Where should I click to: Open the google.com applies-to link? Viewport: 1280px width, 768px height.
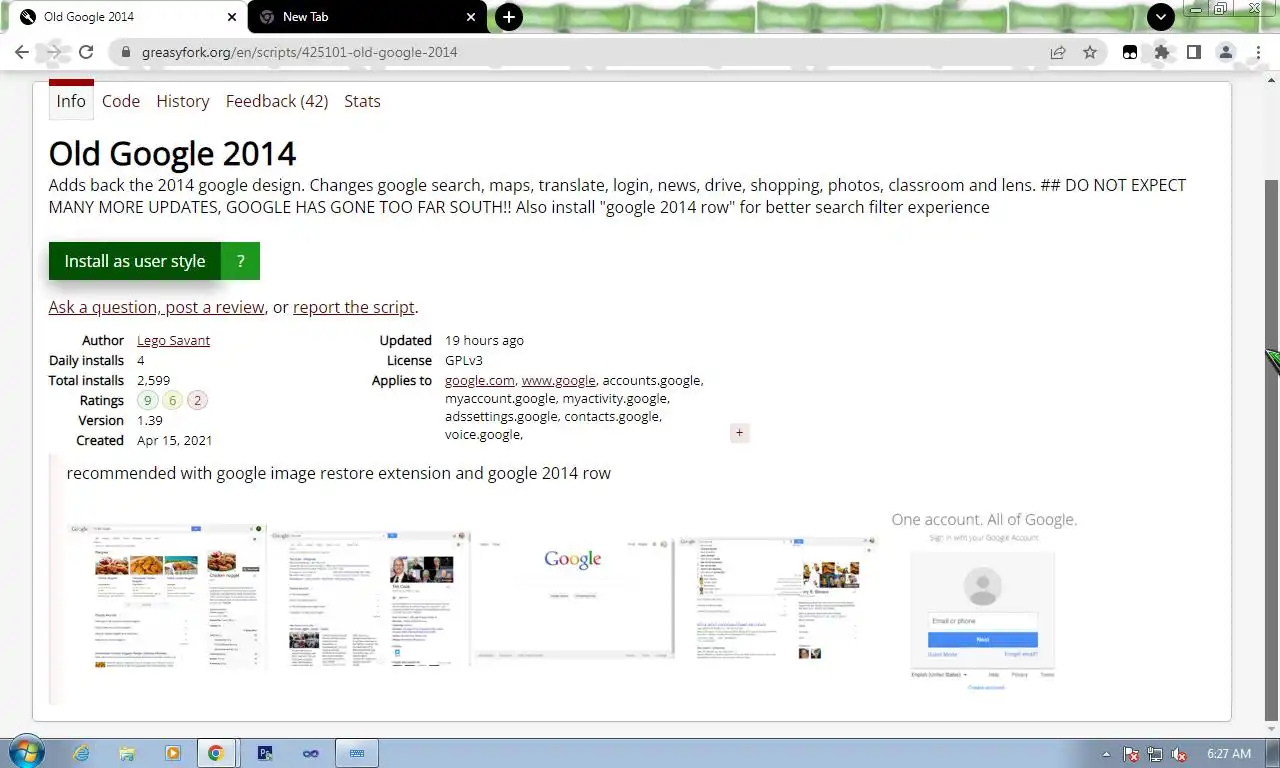click(x=480, y=380)
